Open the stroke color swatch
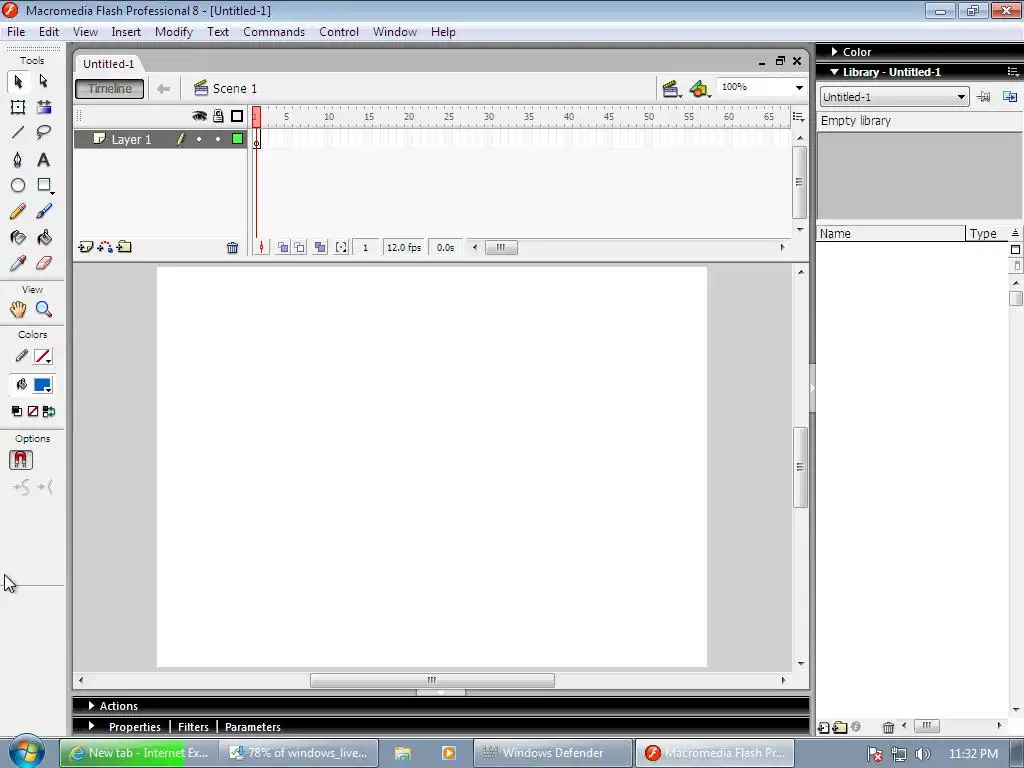The image size is (1024, 768). point(43,356)
